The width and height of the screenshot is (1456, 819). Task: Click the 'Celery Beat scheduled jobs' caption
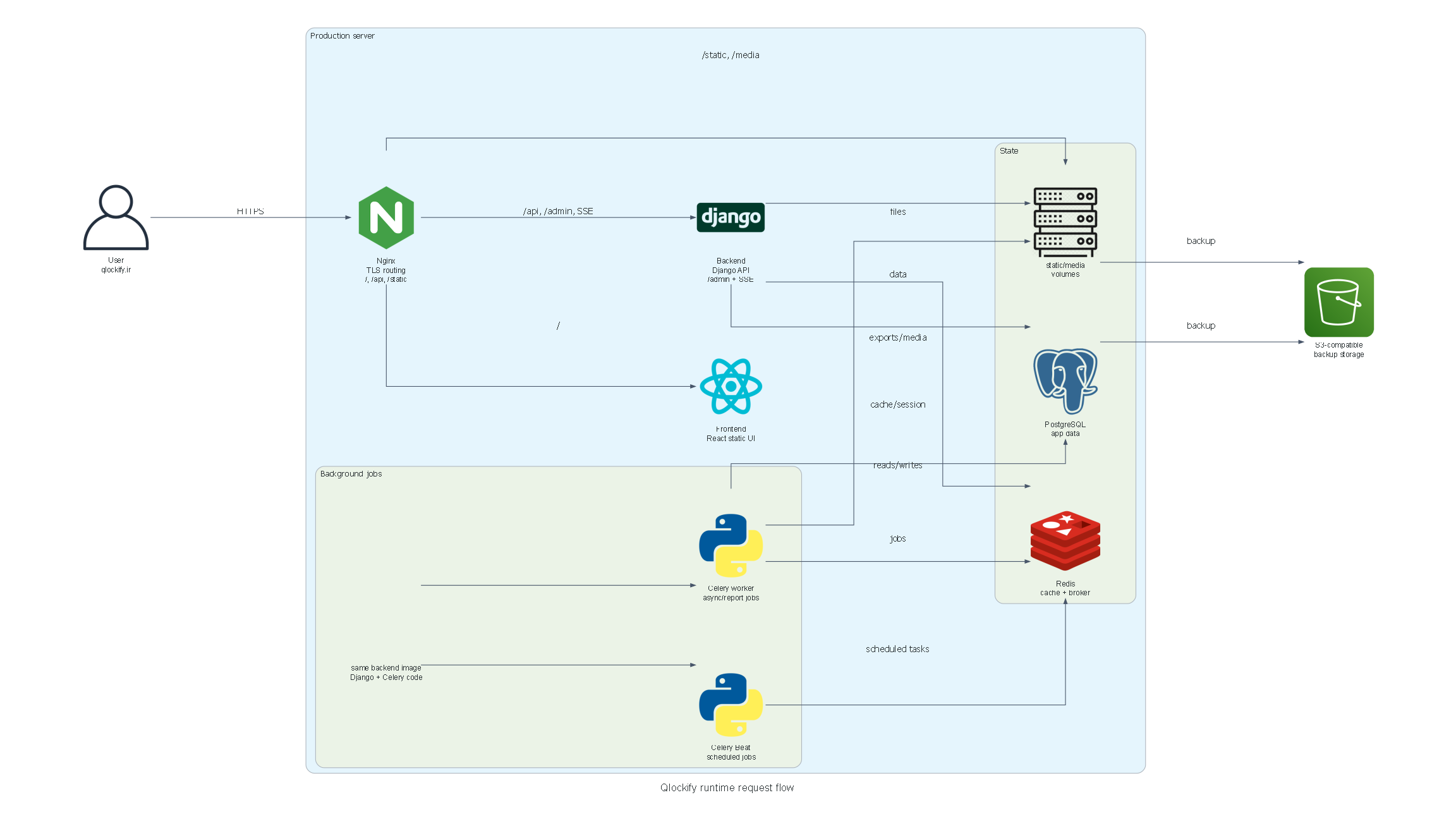click(x=731, y=752)
